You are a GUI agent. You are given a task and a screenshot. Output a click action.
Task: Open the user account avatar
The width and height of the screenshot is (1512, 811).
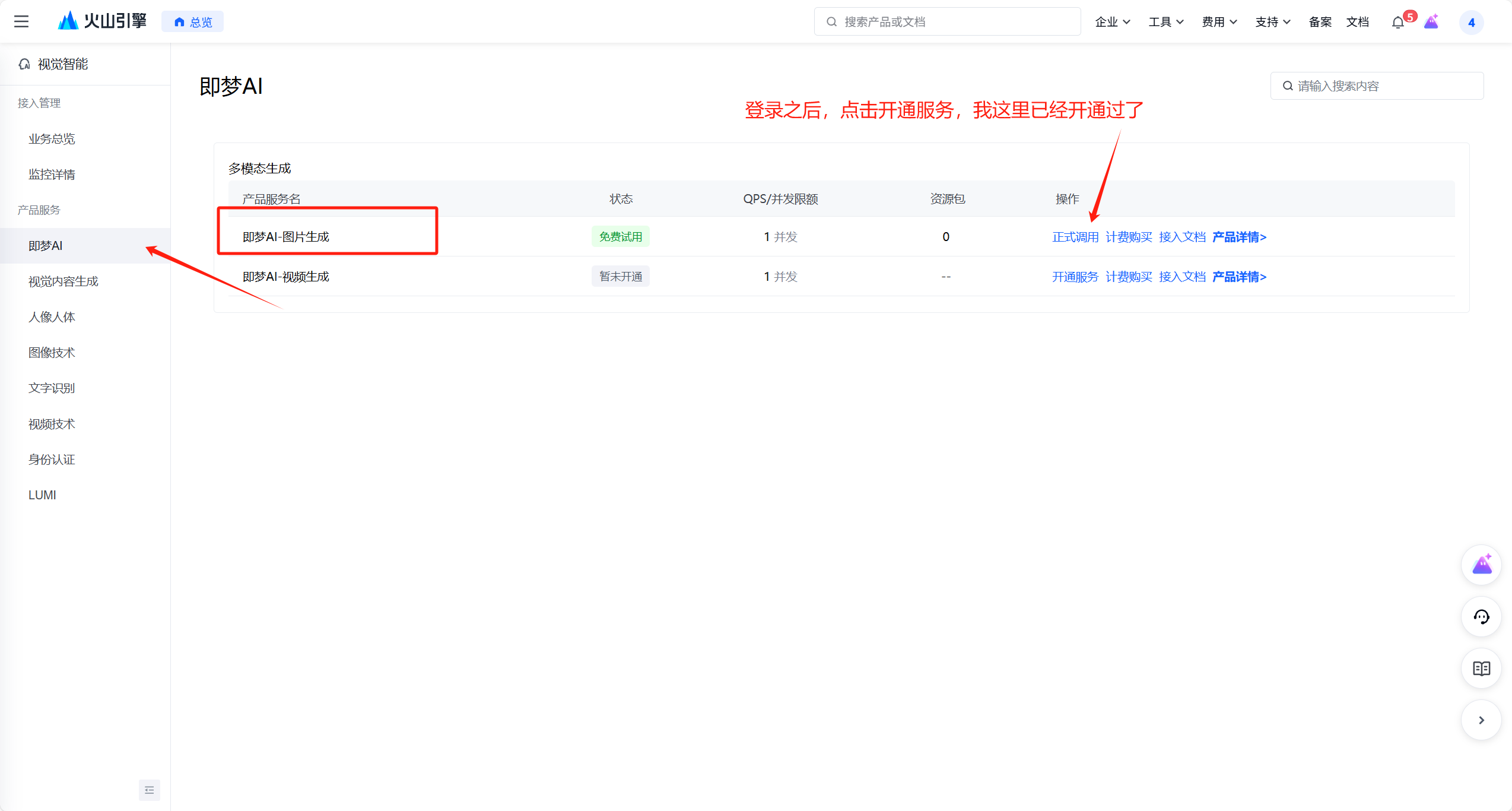point(1471,23)
